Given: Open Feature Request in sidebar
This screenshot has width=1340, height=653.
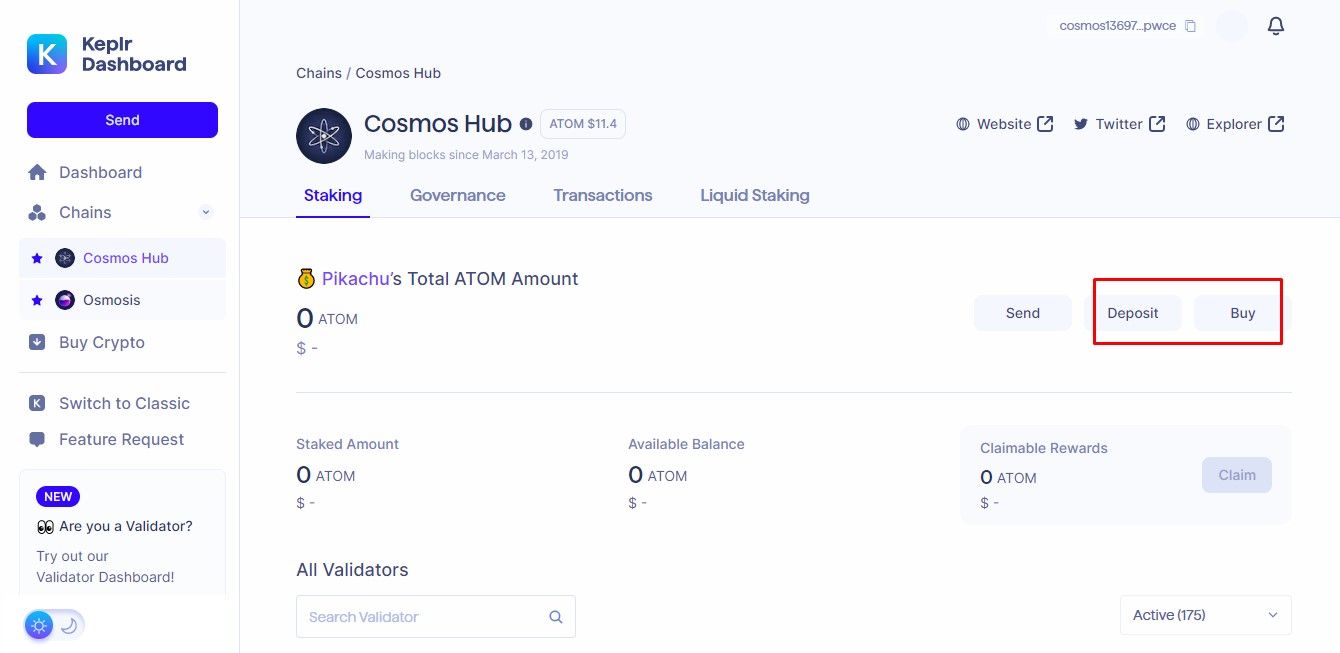Looking at the screenshot, I should [122, 439].
